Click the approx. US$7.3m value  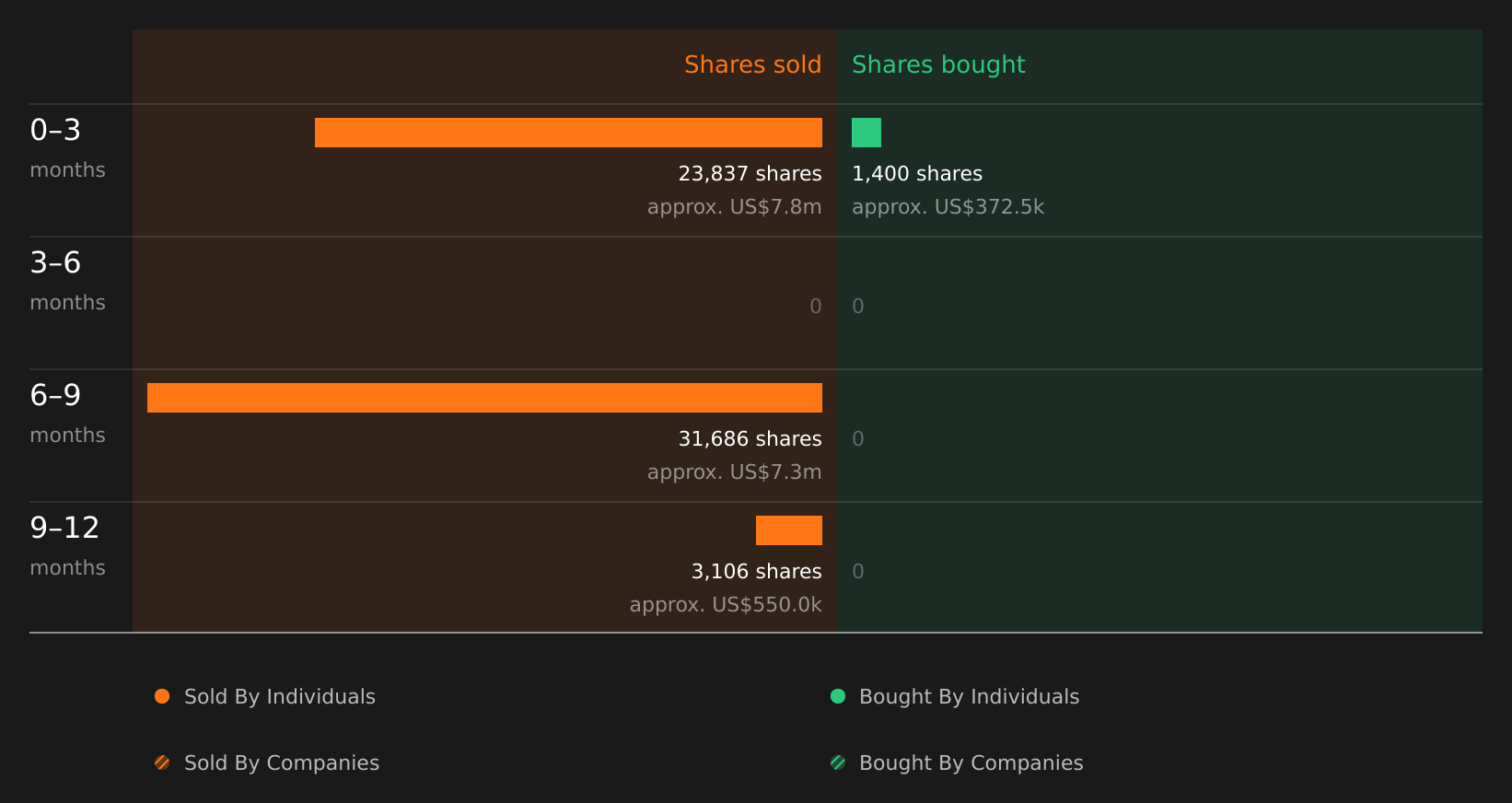click(x=734, y=472)
